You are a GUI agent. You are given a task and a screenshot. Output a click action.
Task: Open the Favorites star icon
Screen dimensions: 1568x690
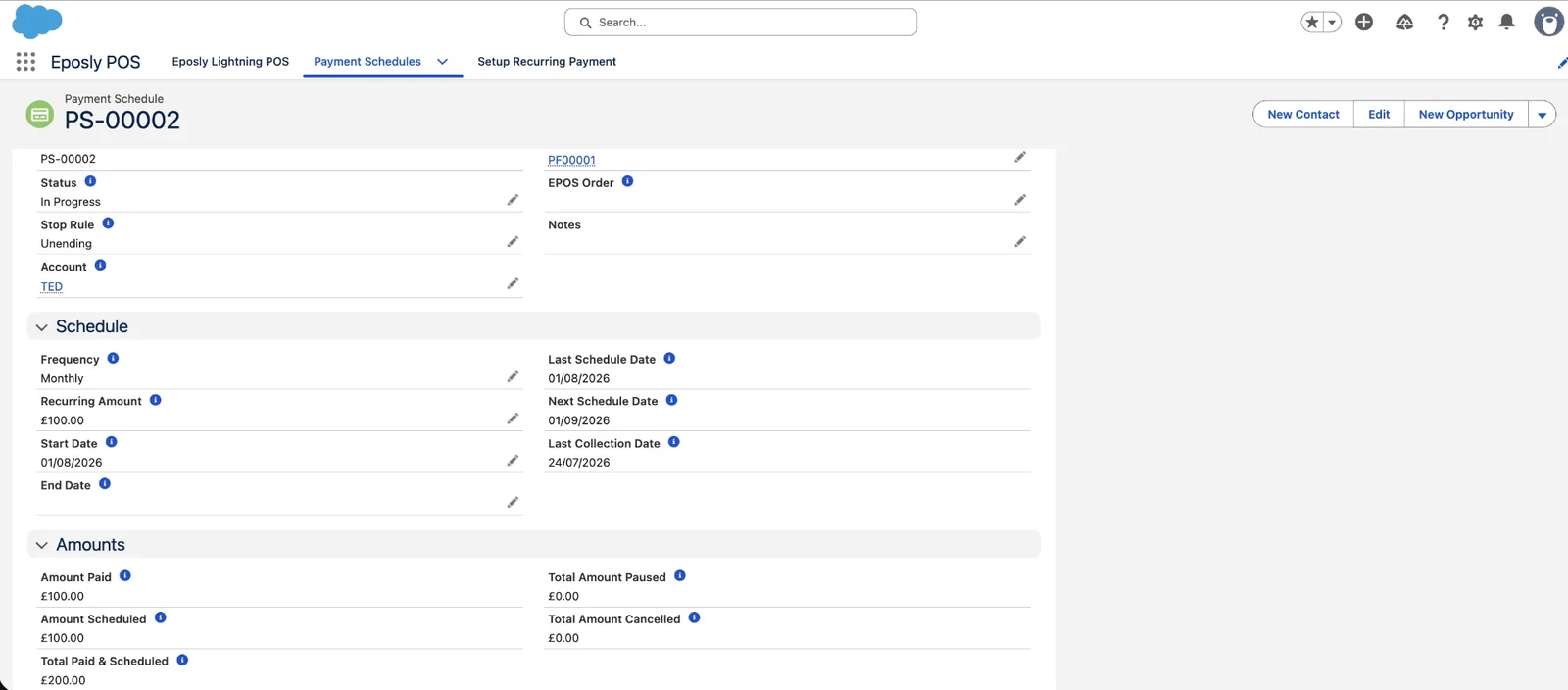[1312, 22]
